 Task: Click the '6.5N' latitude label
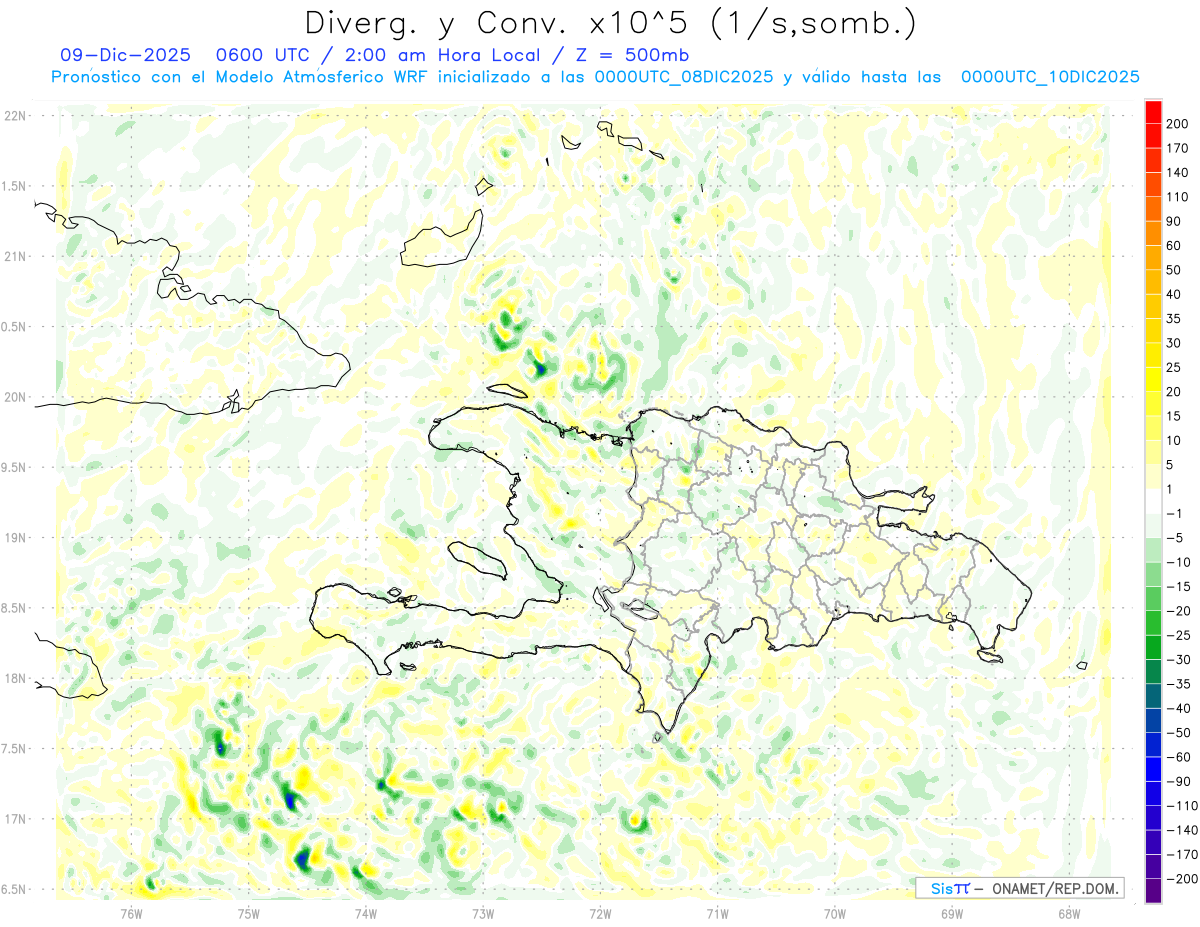click(x=15, y=889)
